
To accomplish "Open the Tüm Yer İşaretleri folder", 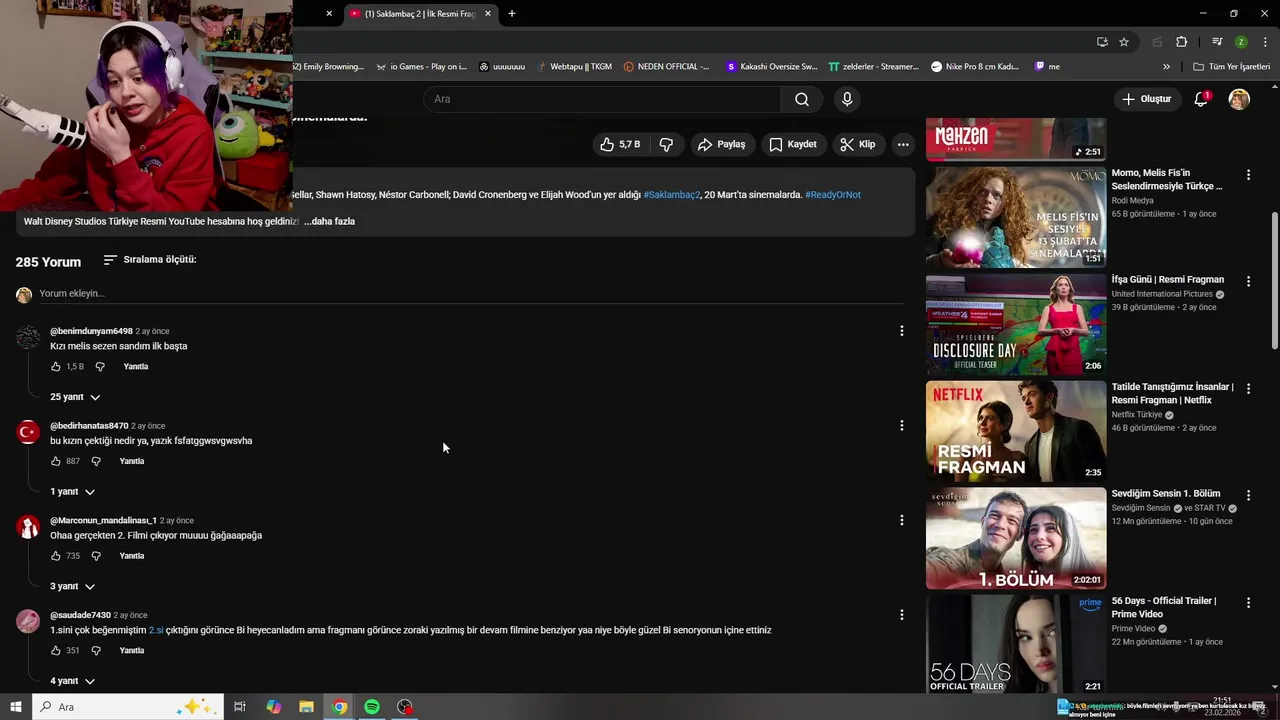I will (x=1232, y=67).
